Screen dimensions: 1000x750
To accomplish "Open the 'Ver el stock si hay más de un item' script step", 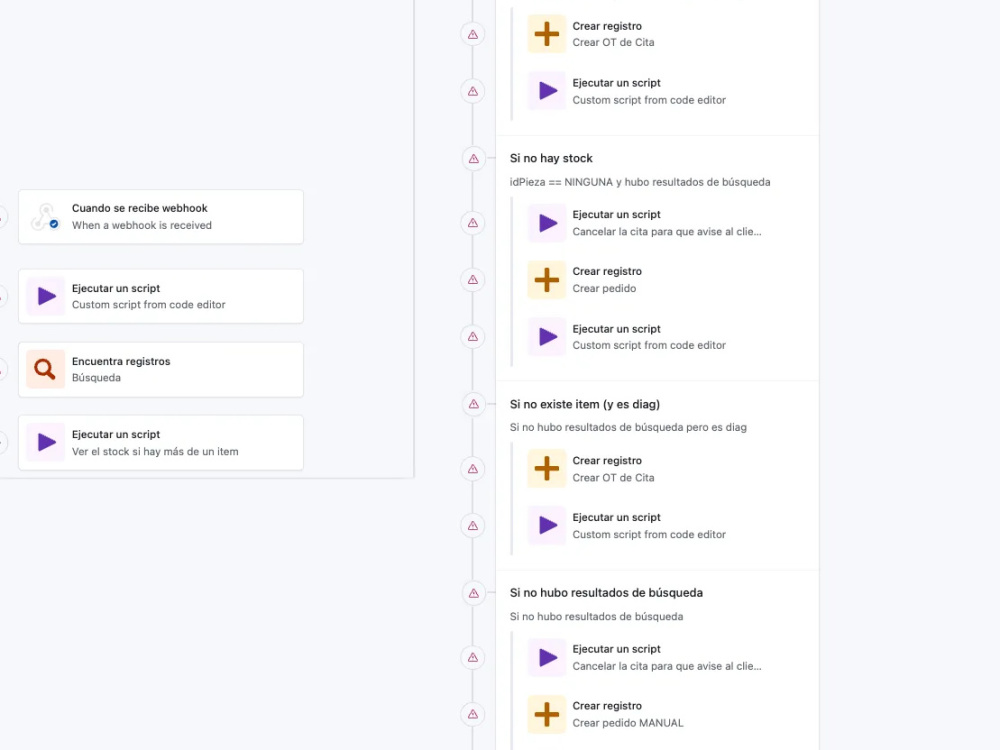I will click(161, 443).
